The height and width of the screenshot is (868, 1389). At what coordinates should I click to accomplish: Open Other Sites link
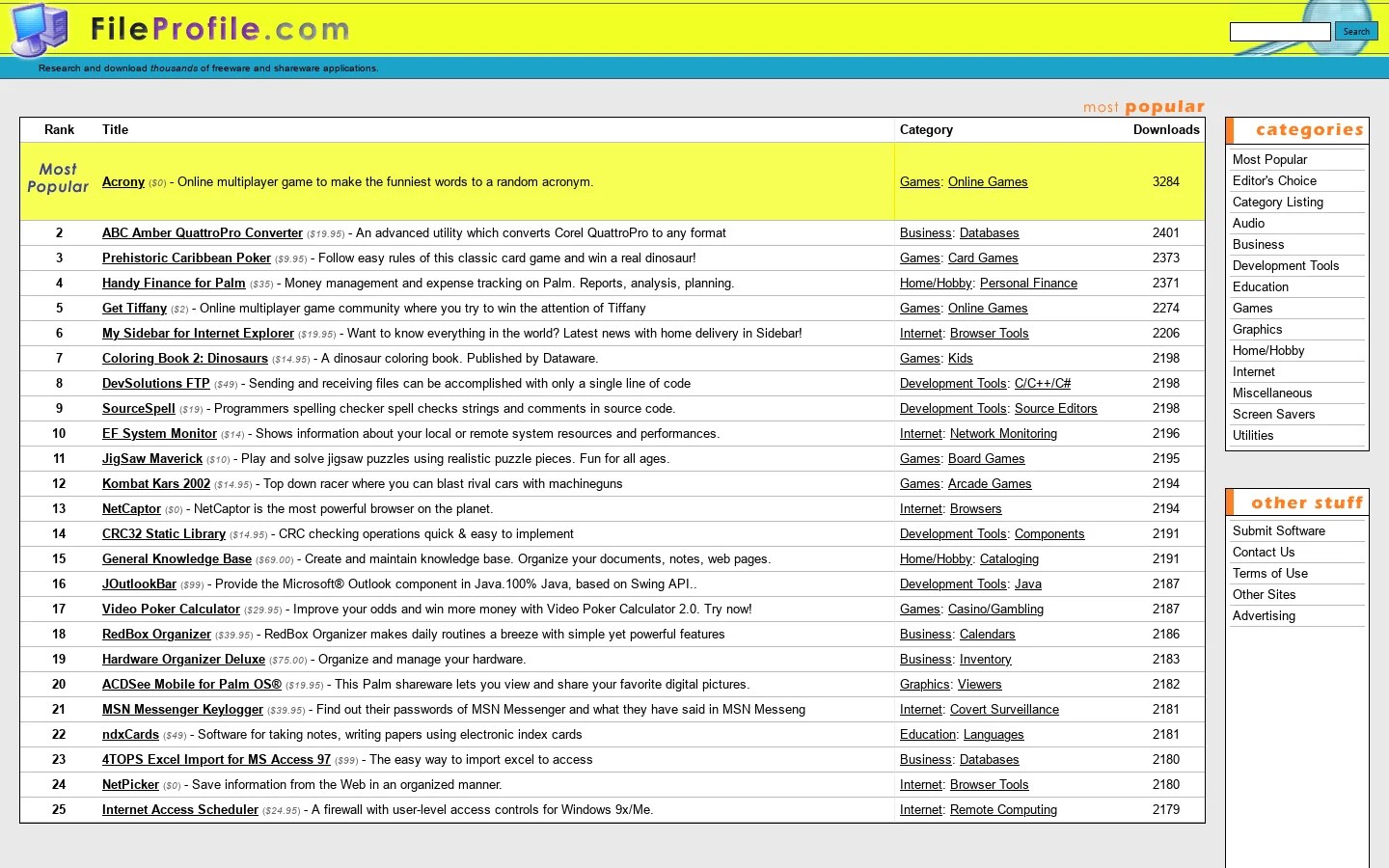click(x=1264, y=595)
